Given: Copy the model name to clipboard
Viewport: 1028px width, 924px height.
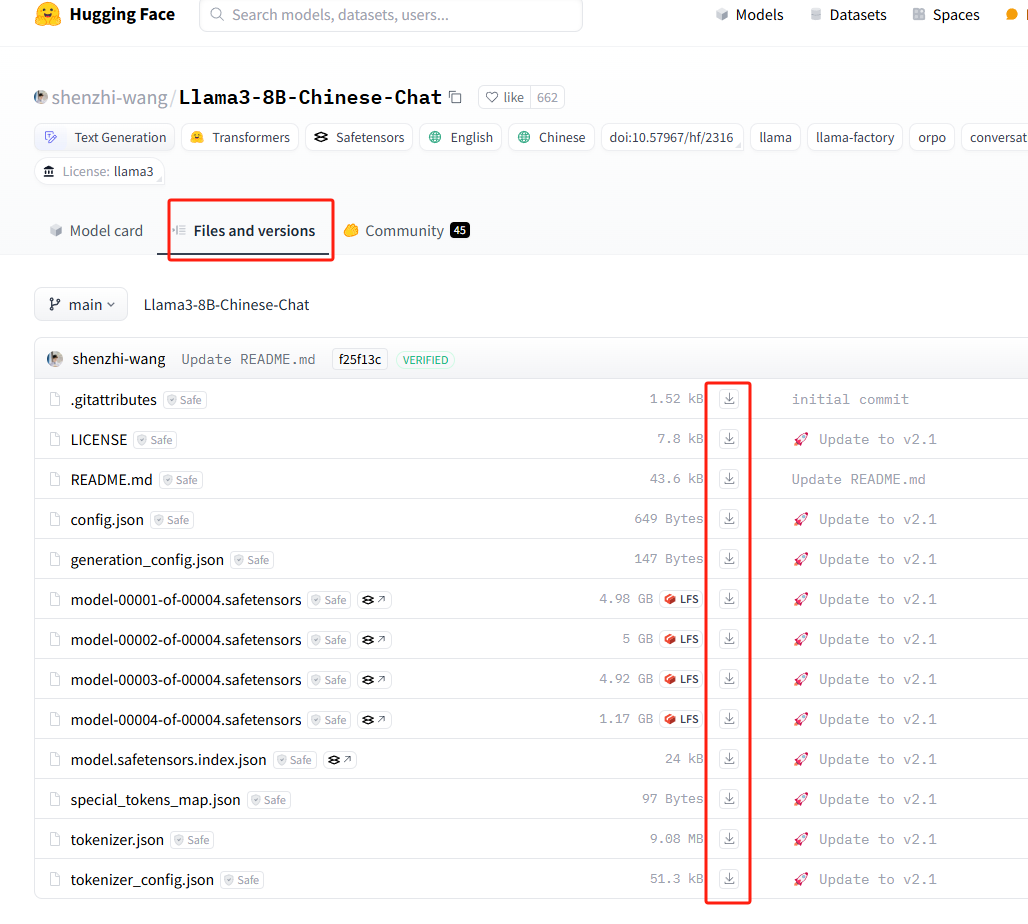Looking at the screenshot, I should pos(456,97).
